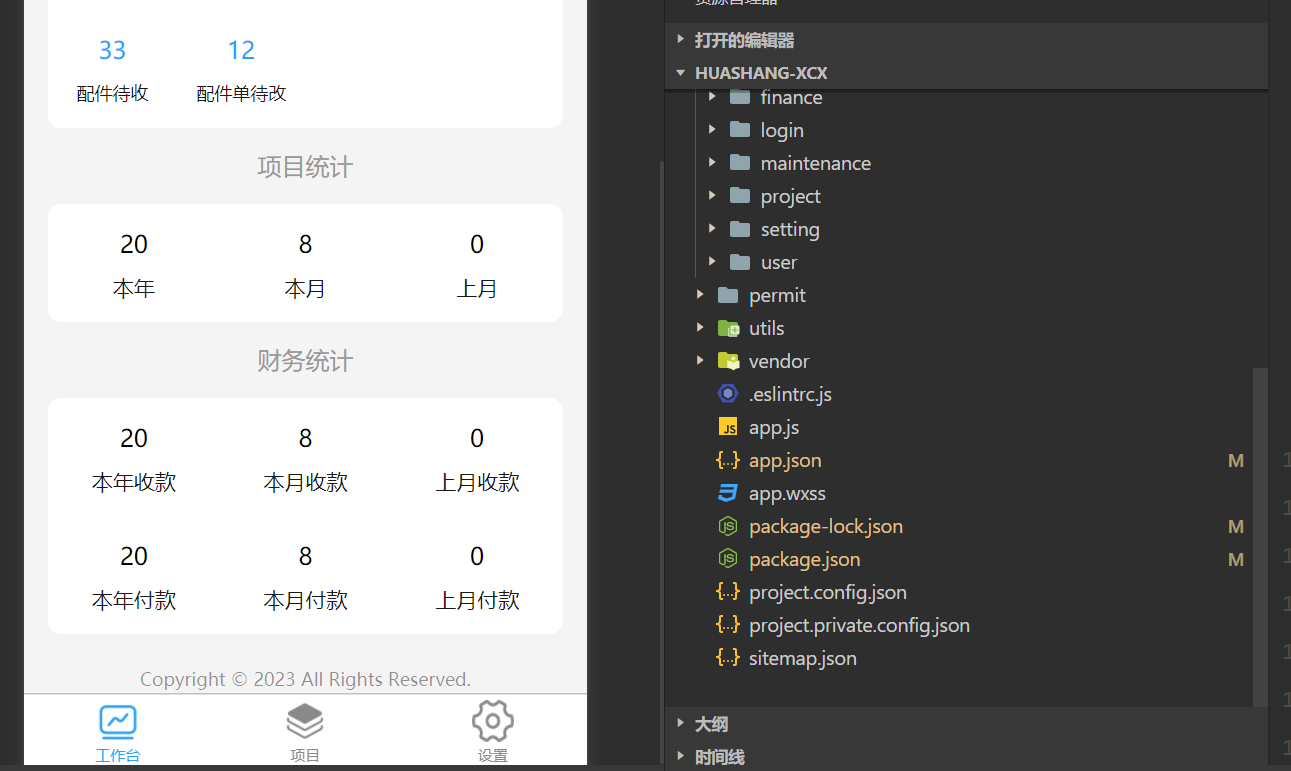This screenshot has height=771, width=1291.
Task: Switch to the 工作台 tab label
Action: [x=118, y=755]
